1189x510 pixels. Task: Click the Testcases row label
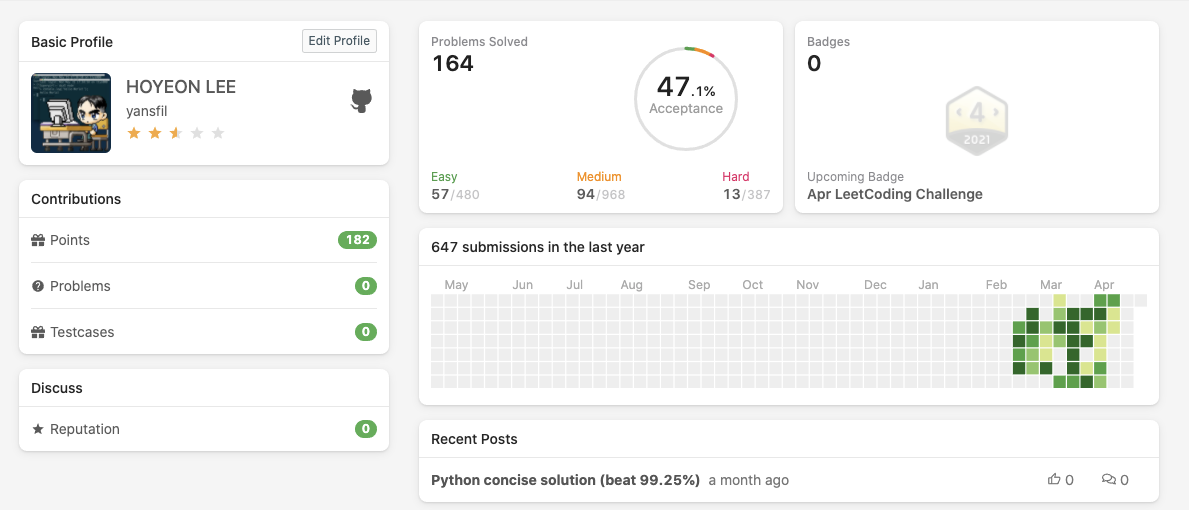(x=82, y=332)
